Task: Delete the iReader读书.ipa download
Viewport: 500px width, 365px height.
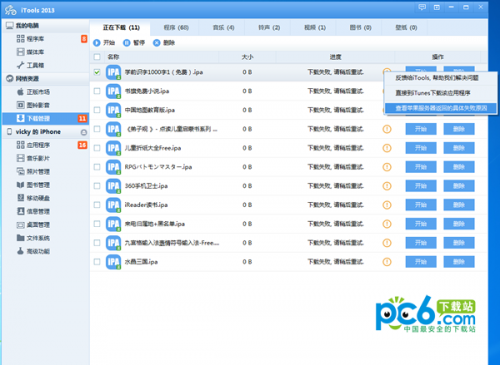Action: coord(459,205)
